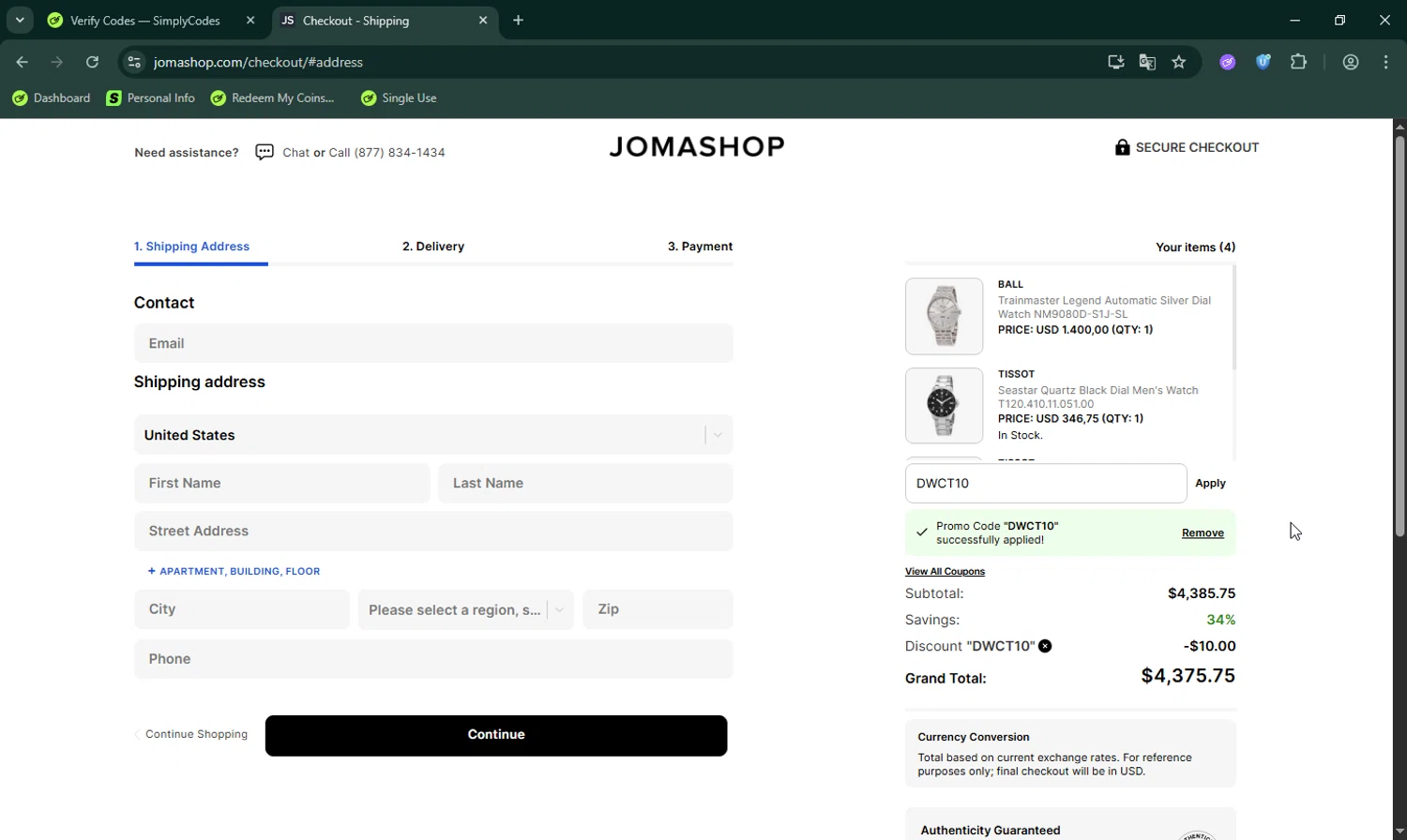Open the browser profile icon
Viewport: 1407px width, 840px height.
pyautogui.click(x=1351, y=62)
